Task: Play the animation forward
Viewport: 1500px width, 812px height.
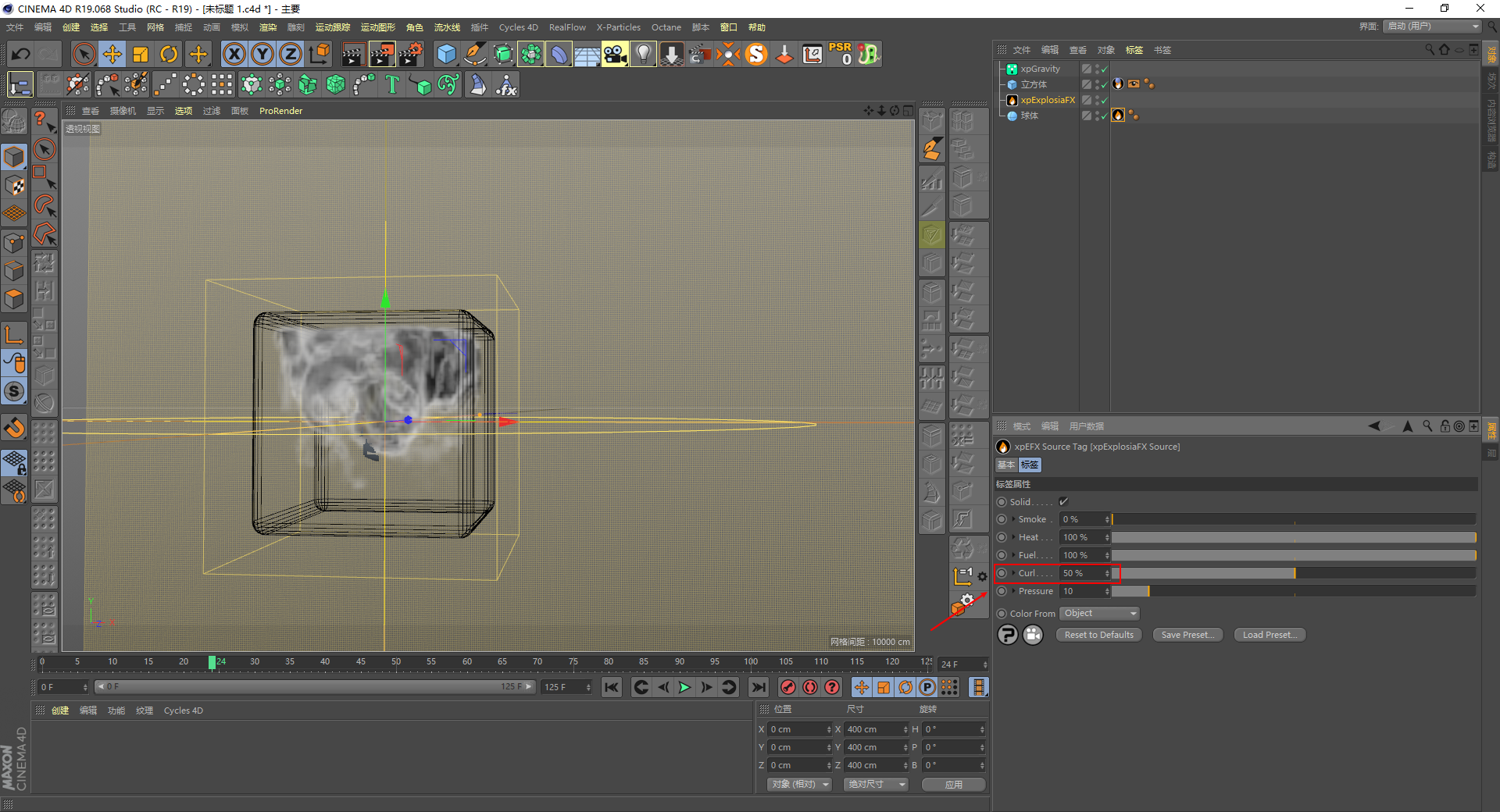Action: click(x=685, y=687)
